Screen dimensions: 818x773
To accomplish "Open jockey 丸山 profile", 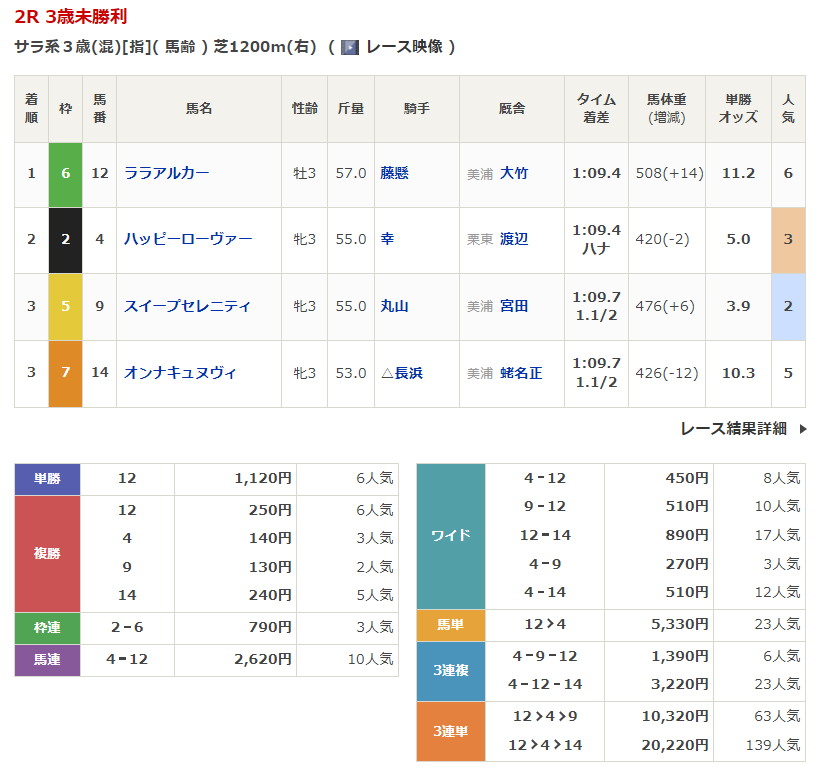I will pyautogui.click(x=395, y=306).
